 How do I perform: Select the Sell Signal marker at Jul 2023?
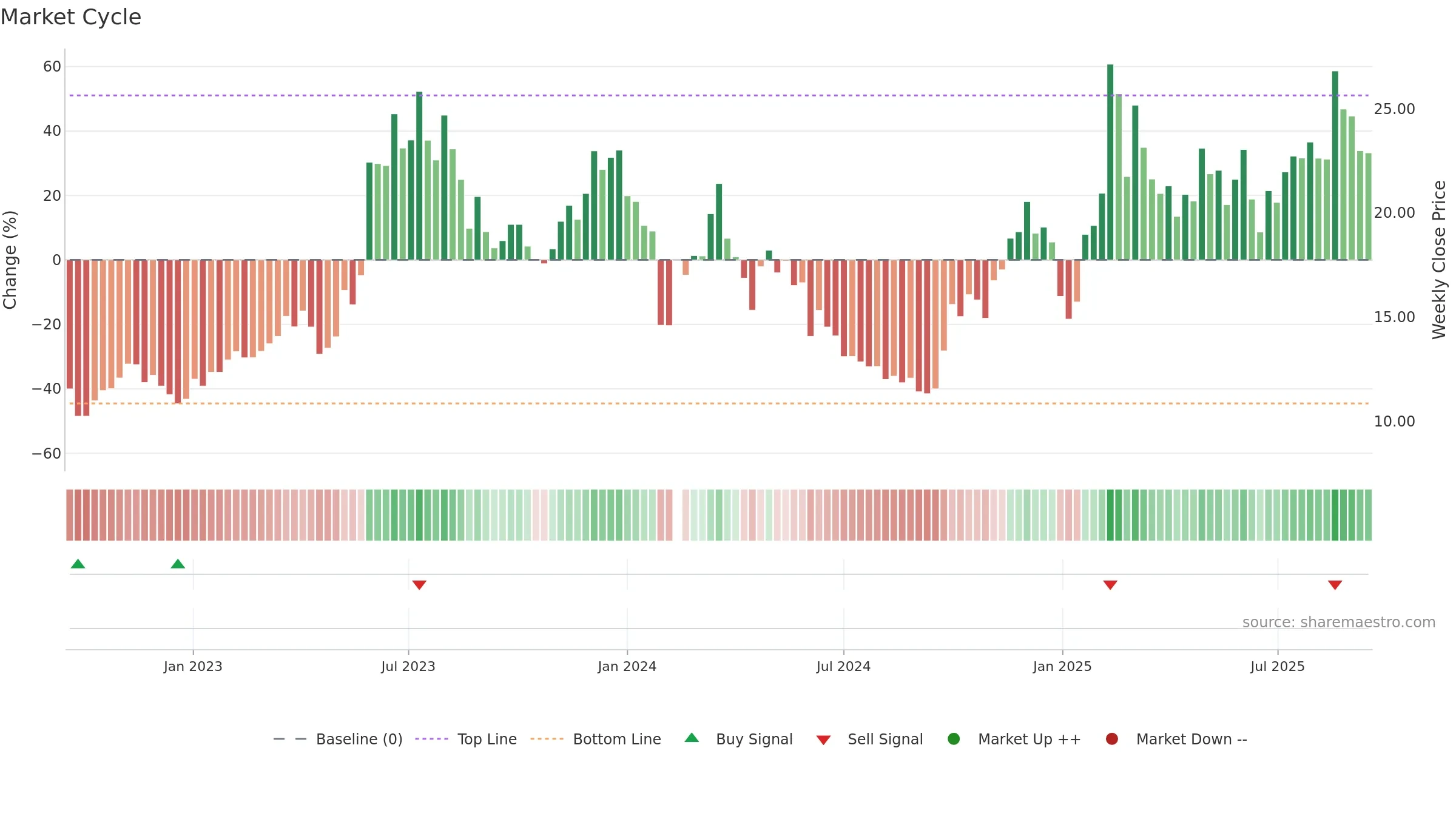[x=419, y=585]
